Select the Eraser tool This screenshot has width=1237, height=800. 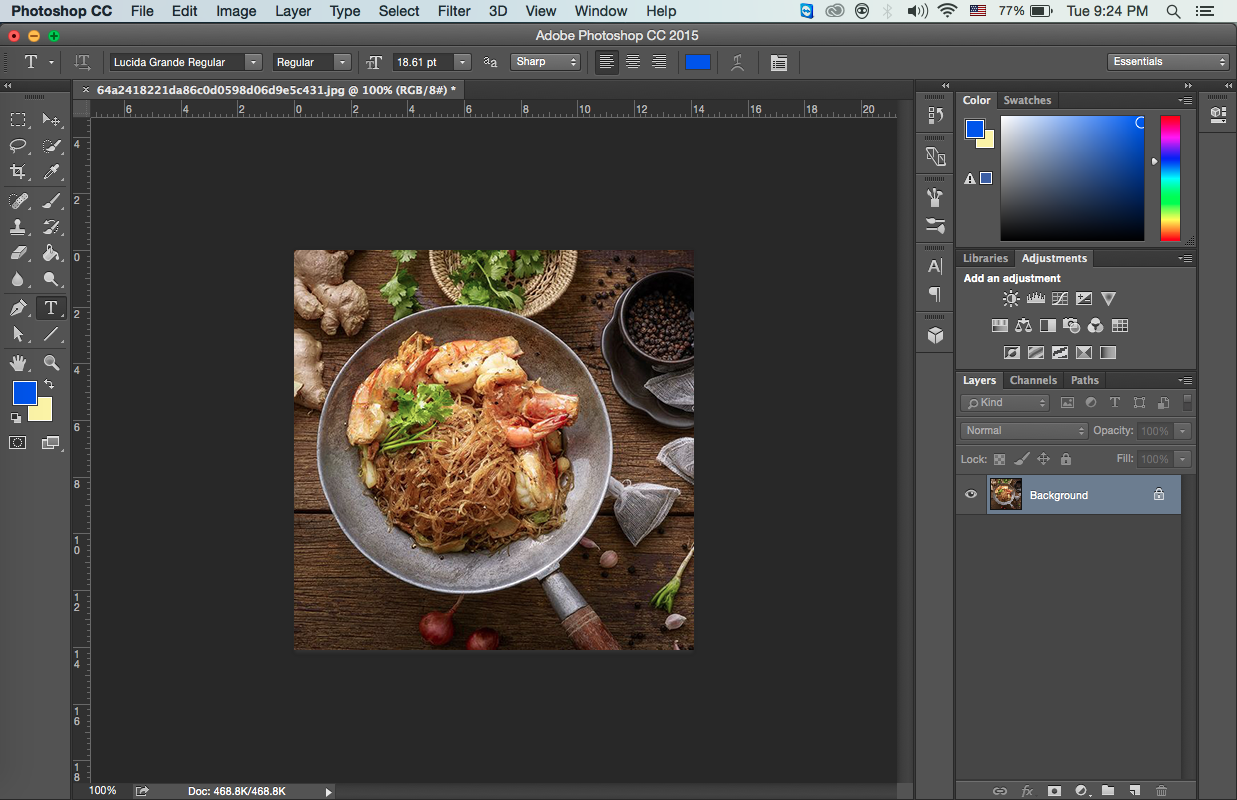coord(18,253)
